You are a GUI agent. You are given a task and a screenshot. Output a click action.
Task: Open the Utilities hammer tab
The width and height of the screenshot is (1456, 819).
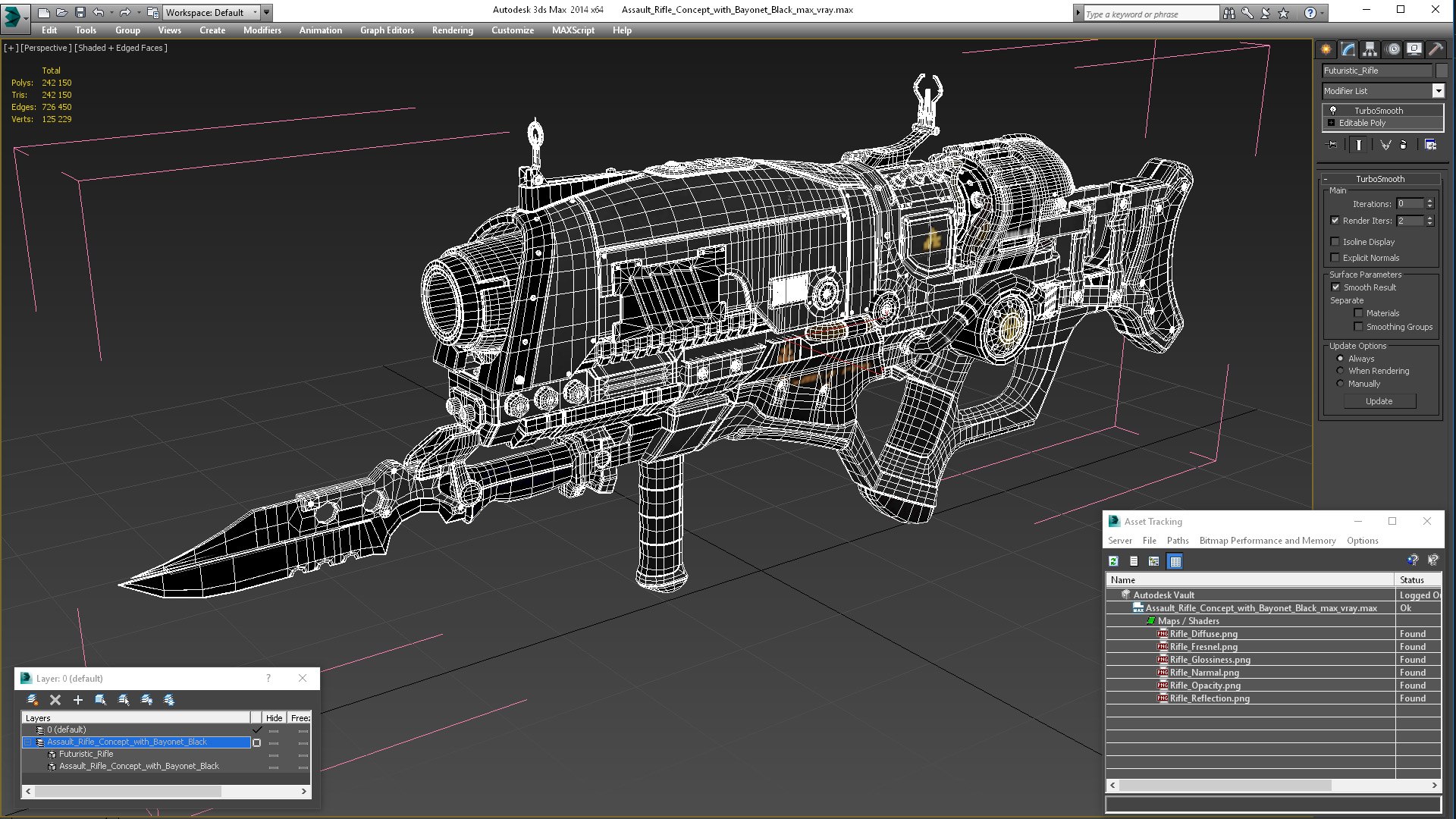point(1436,49)
